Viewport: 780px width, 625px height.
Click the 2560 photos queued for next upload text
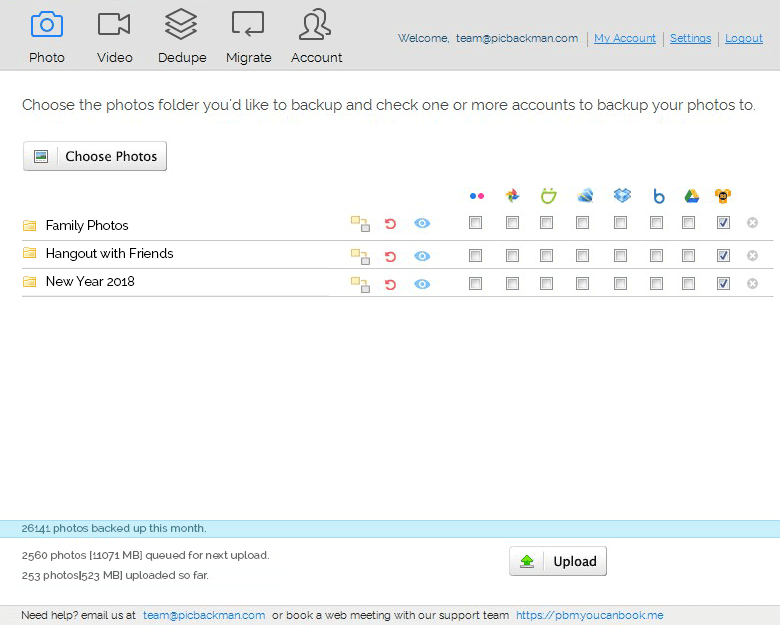click(145, 555)
